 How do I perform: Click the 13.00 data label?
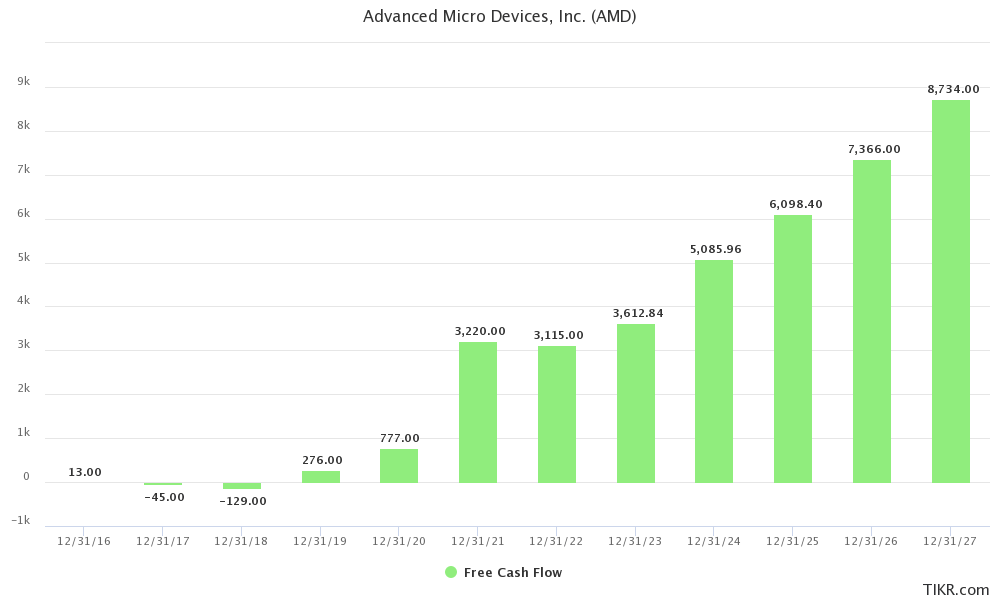tap(83, 470)
